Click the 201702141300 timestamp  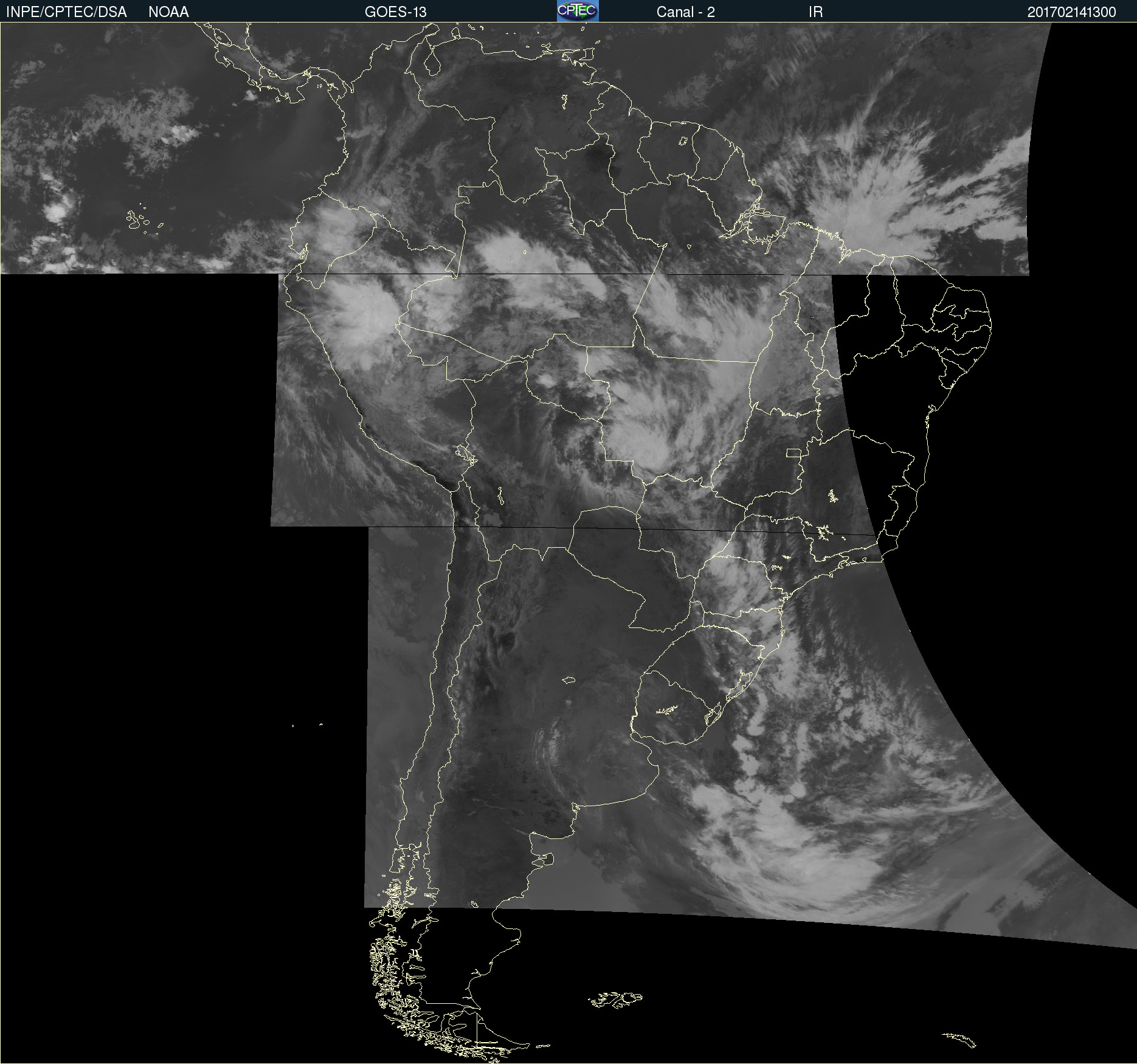click(1071, 12)
